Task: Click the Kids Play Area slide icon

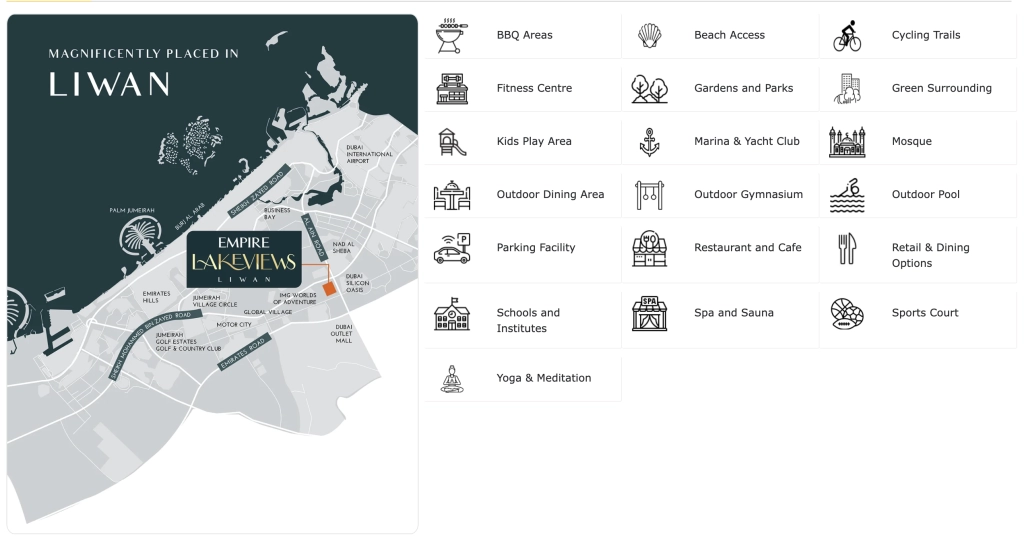Action: tap(451, 142)
